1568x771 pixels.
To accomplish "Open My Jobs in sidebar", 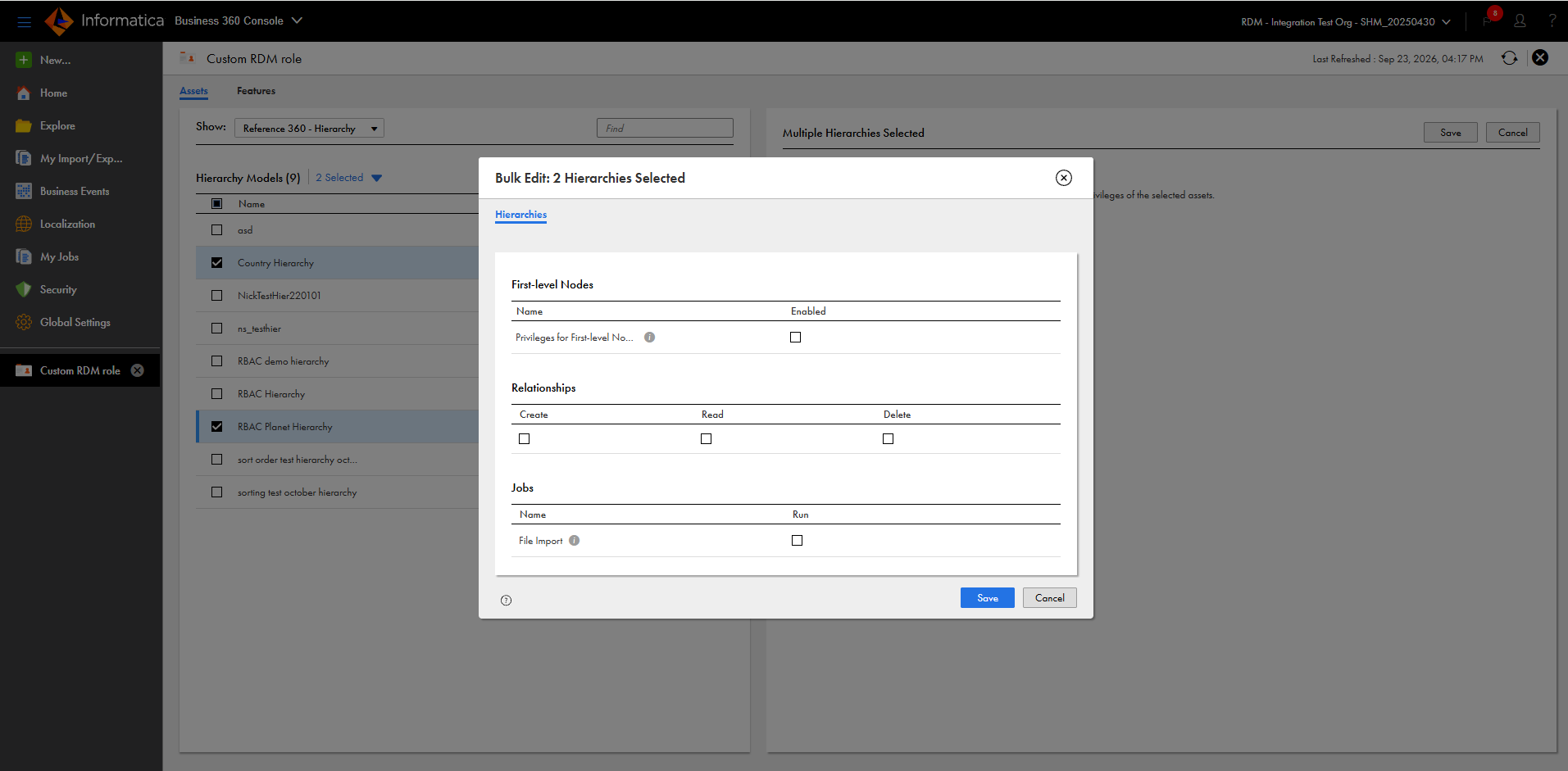I will pos(59,256).
